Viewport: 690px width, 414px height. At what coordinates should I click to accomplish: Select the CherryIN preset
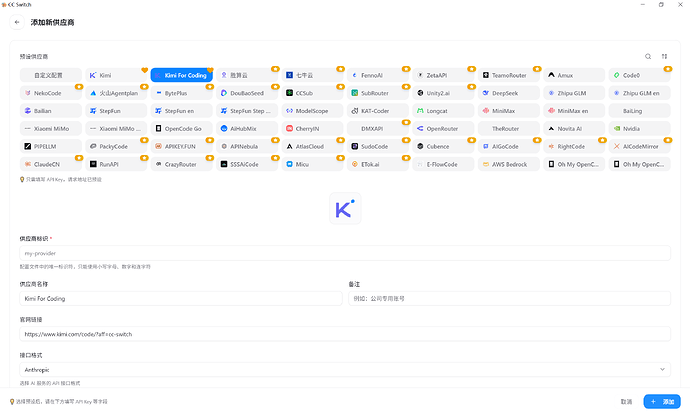click(312, 128)
